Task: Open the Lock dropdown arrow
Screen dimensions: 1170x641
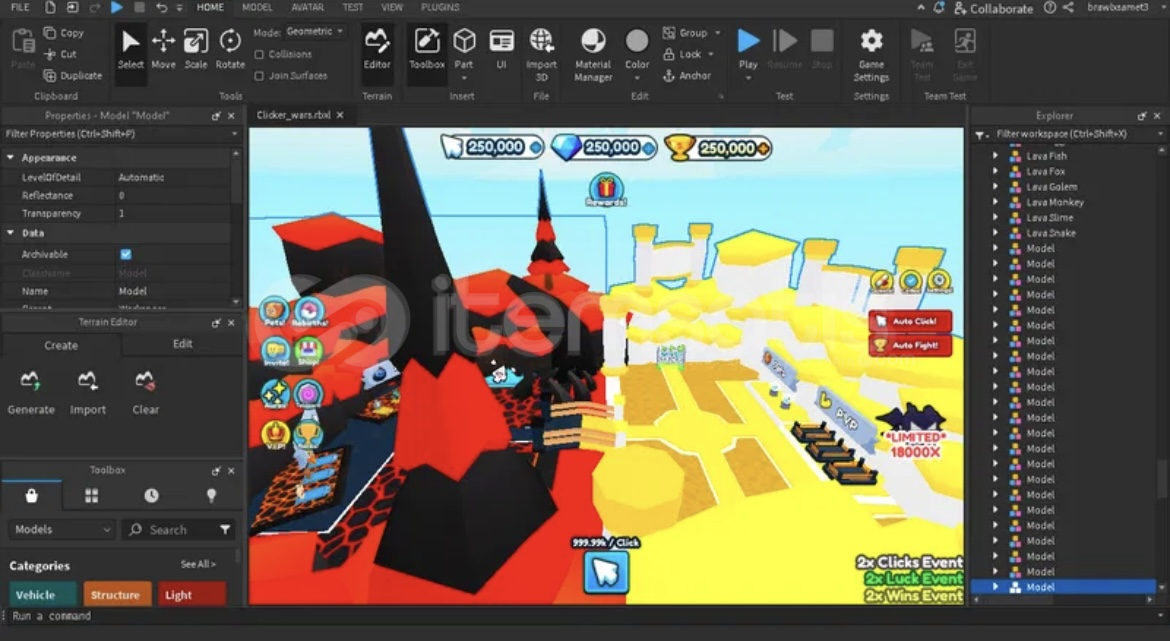Action: (710, 54)
